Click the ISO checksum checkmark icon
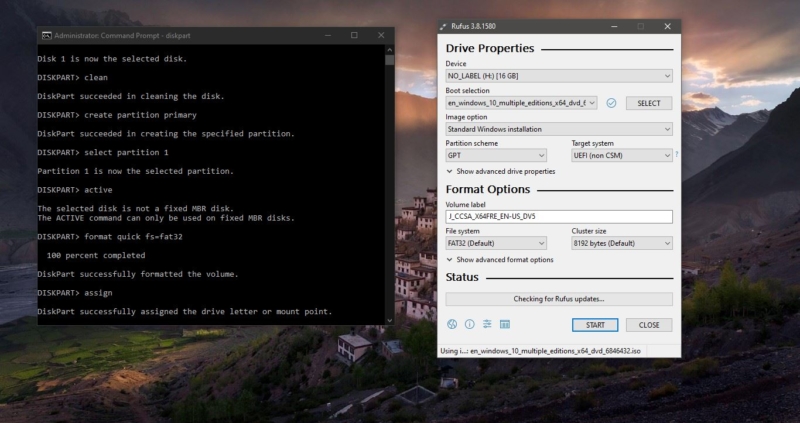The image size is (800, 423). pos(611,103)
